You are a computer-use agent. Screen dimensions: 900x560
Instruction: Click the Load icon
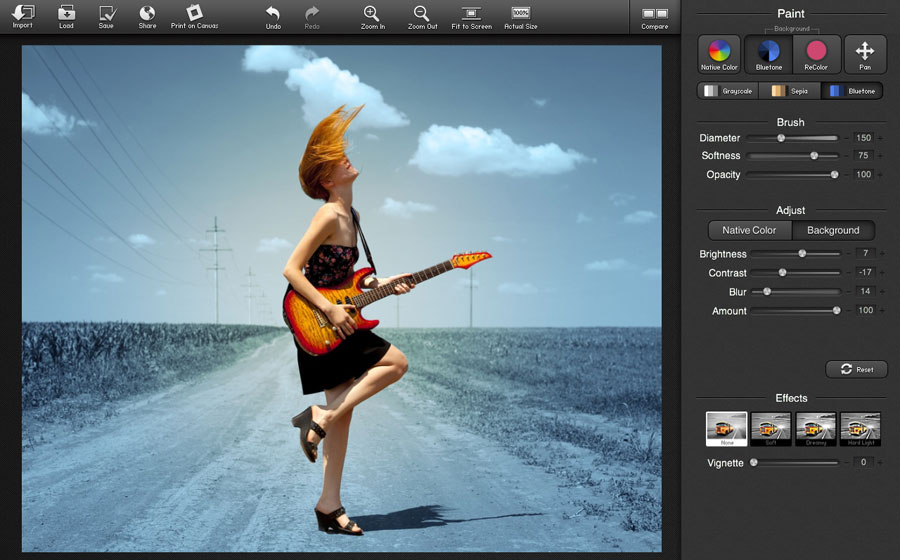[66, 14]
